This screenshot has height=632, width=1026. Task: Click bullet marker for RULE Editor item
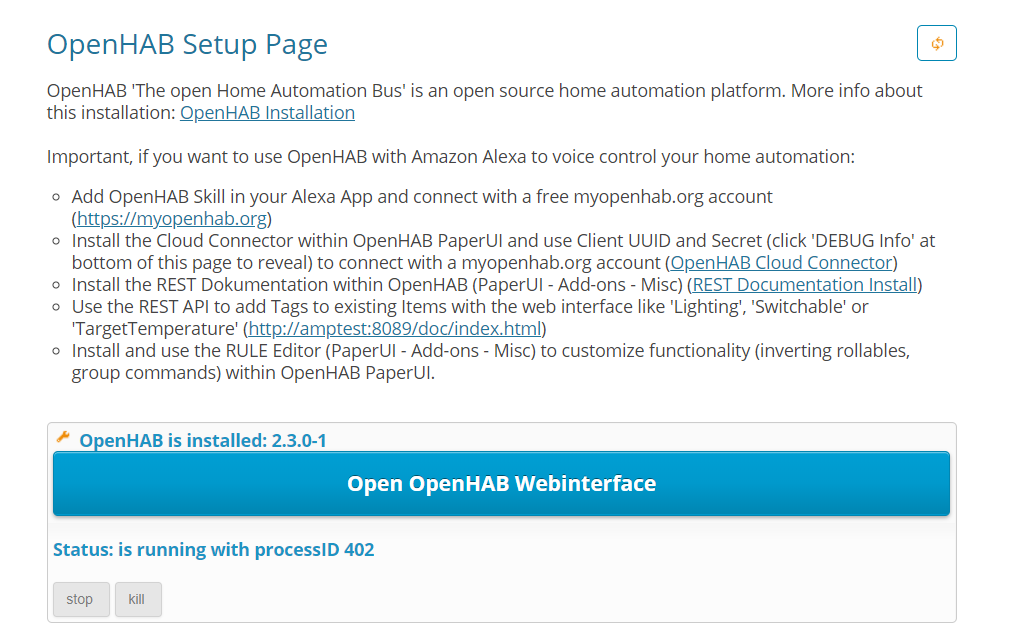56,351
